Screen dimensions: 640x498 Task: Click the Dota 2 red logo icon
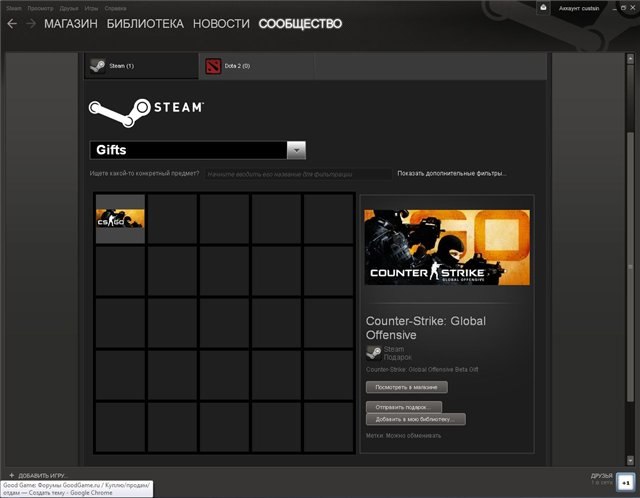coord(213,66)
